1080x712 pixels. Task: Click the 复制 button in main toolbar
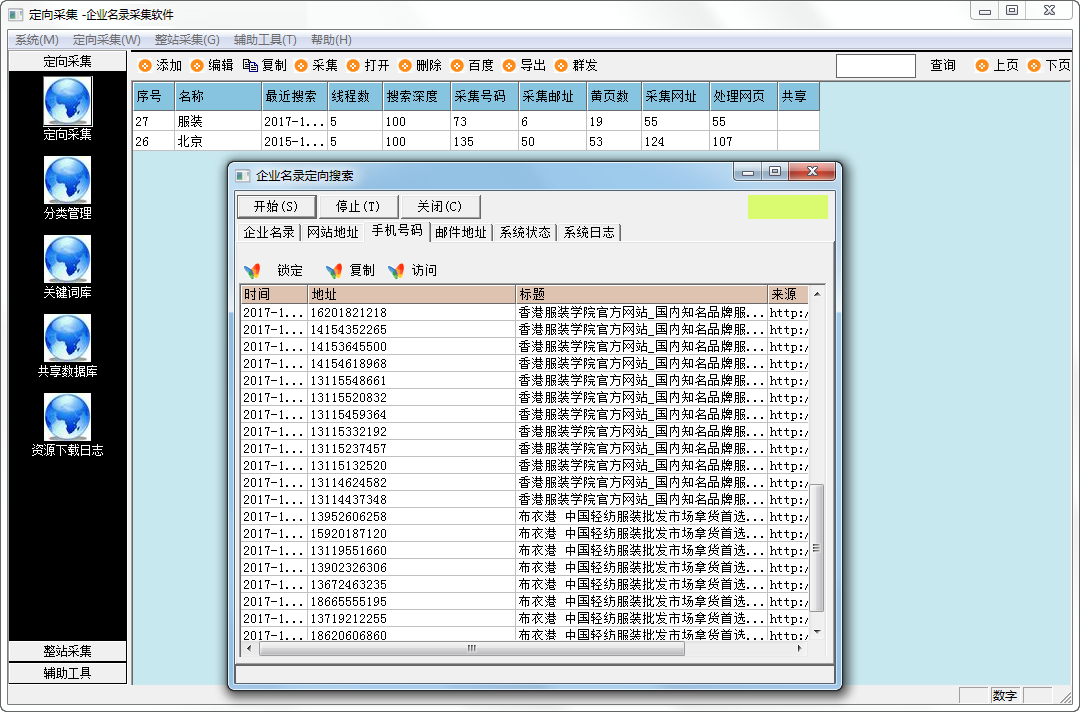click(264, 65)
